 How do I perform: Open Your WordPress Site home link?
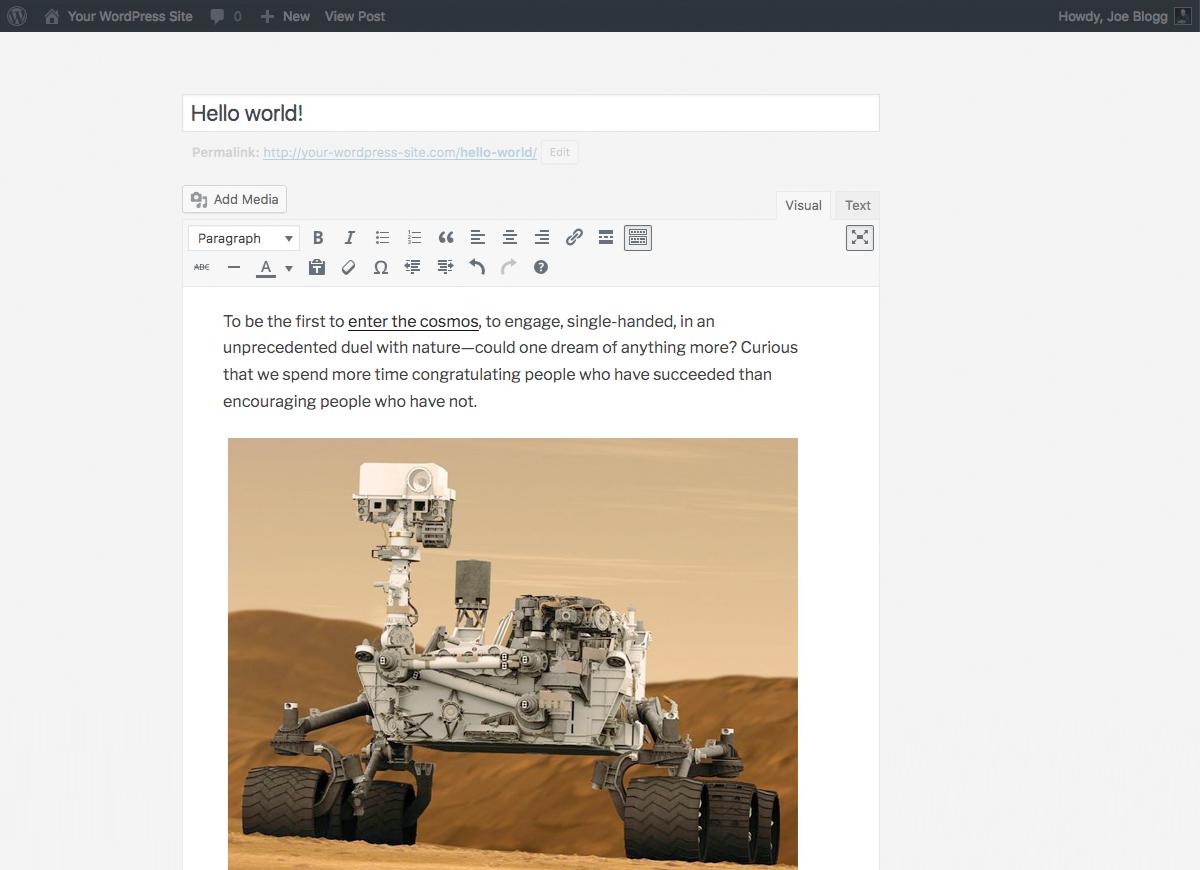(119, 16)
